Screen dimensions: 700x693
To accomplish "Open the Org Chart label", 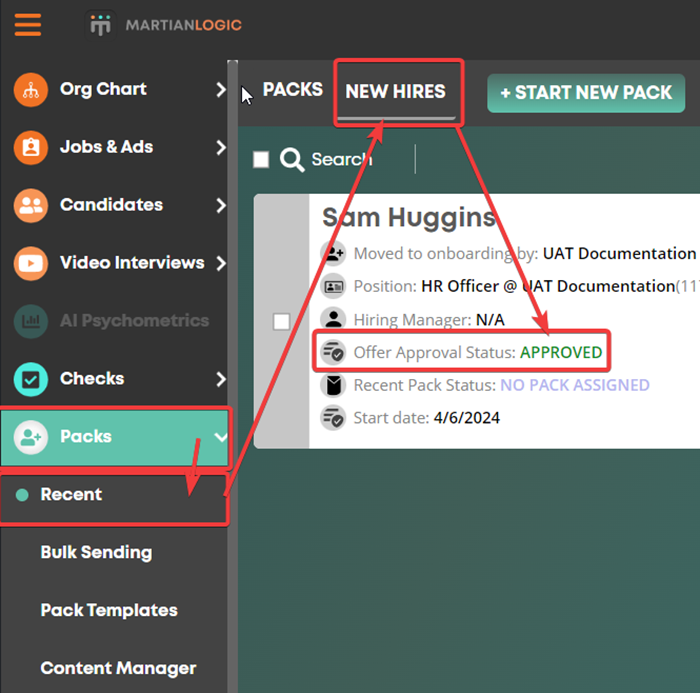I will point(103,89).
